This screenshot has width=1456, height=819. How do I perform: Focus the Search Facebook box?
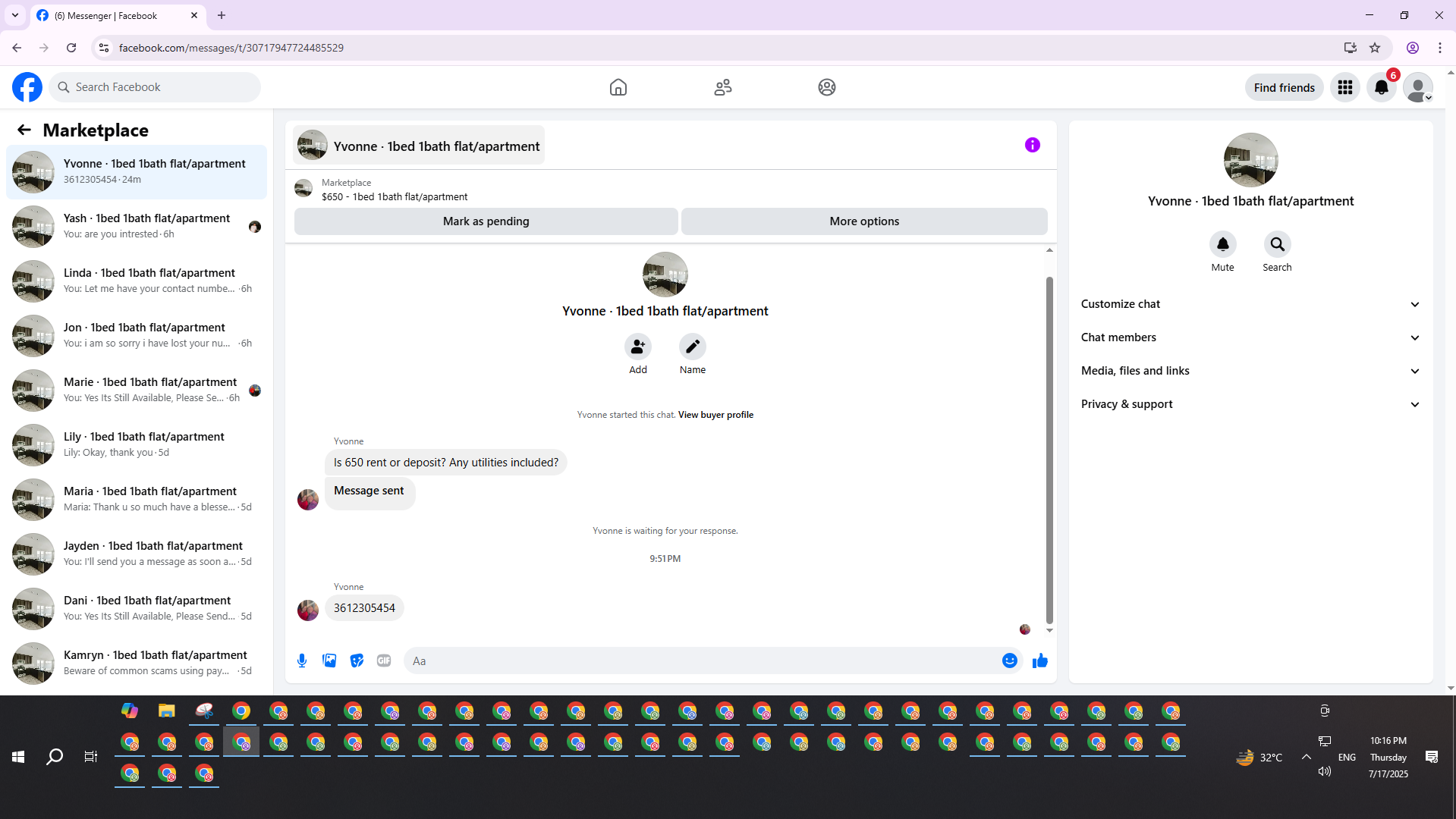pos(155,87)
